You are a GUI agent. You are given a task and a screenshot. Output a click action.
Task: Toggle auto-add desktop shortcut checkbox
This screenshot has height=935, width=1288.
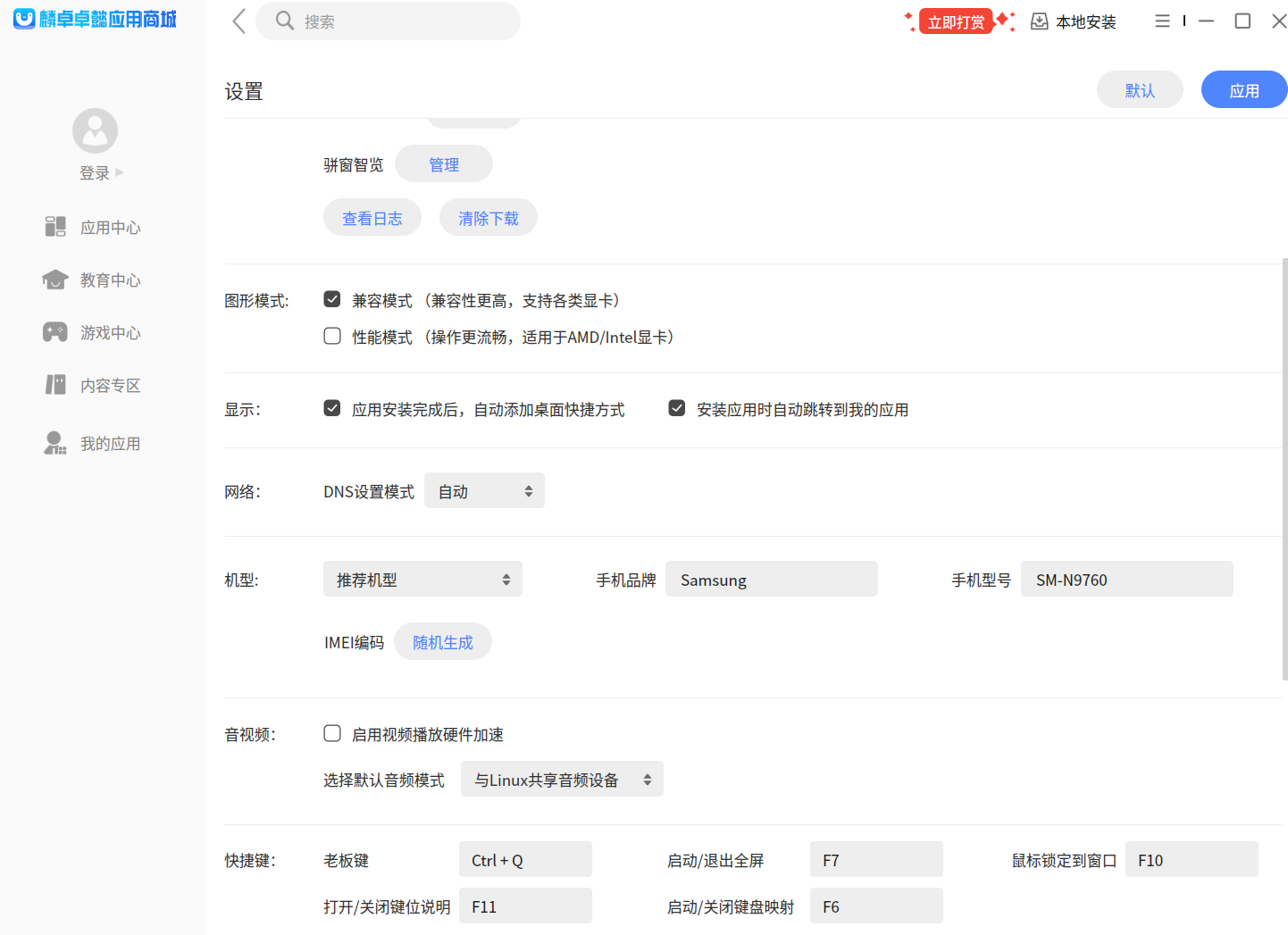(332, 408)
